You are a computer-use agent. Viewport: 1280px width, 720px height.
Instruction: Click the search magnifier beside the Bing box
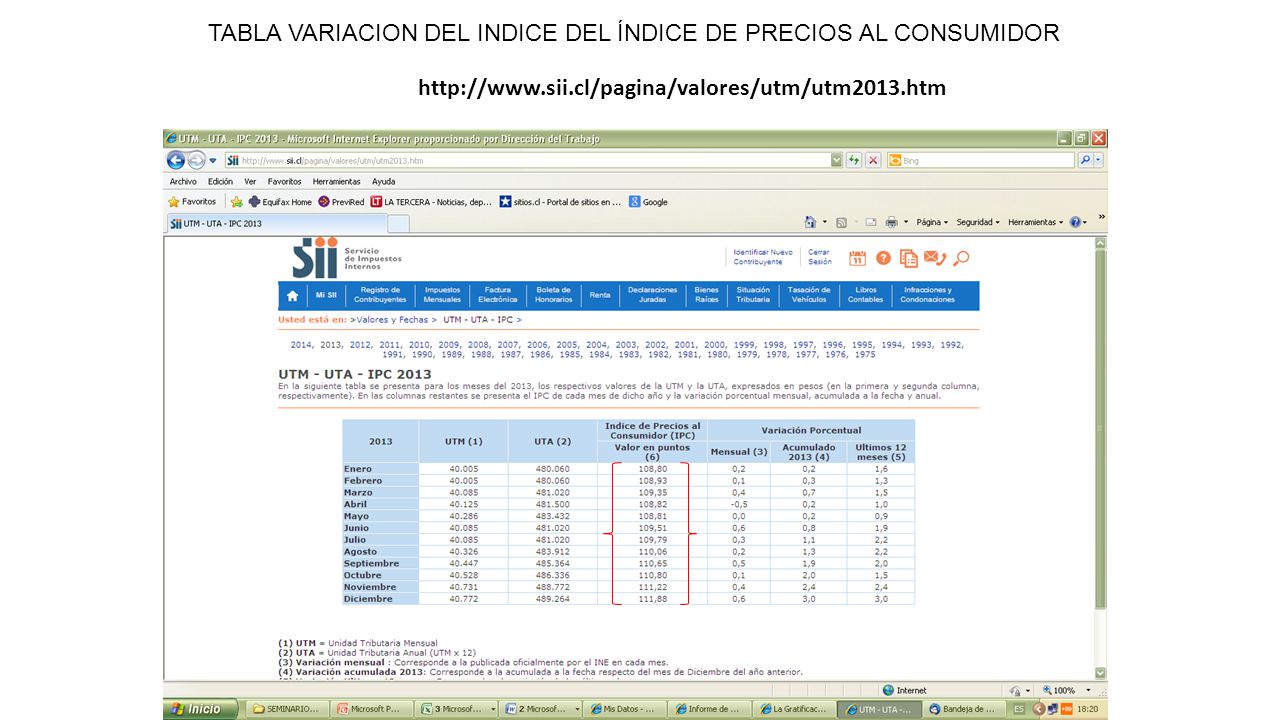1083,160
